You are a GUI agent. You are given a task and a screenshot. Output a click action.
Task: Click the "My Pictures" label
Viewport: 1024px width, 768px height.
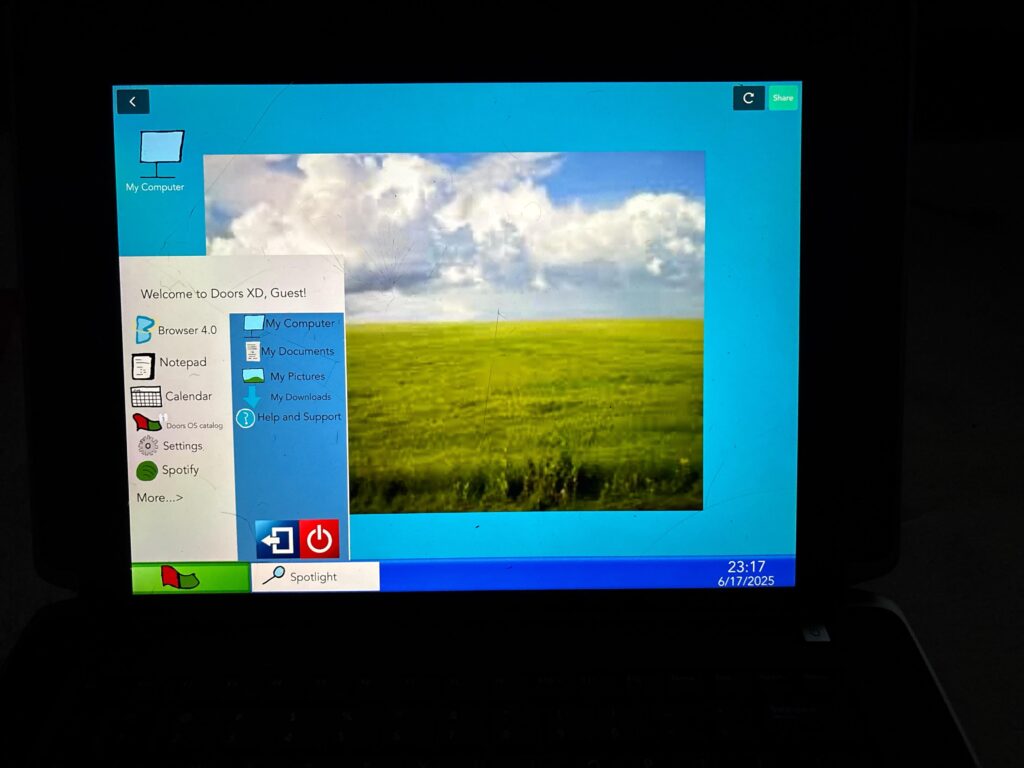298,376
